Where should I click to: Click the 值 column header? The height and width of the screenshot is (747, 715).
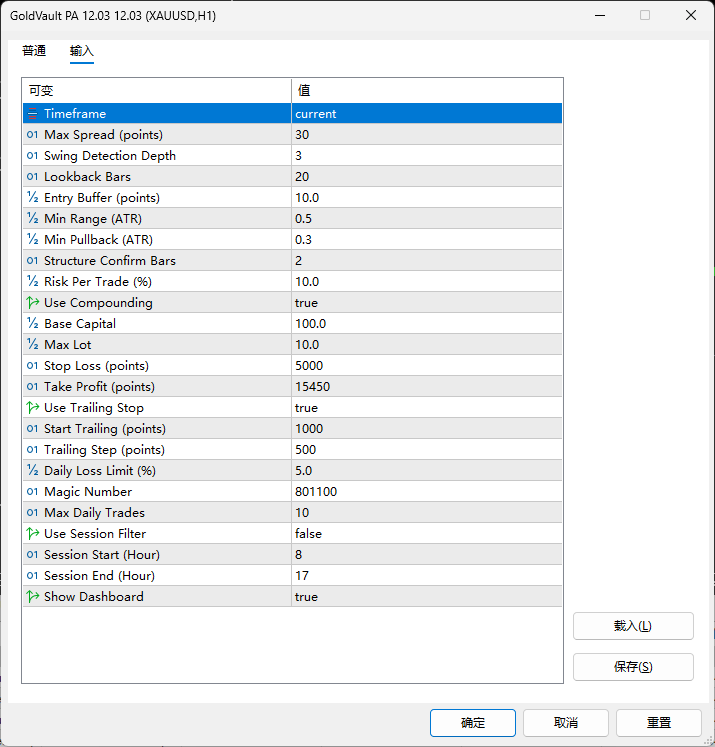[427, 91]
